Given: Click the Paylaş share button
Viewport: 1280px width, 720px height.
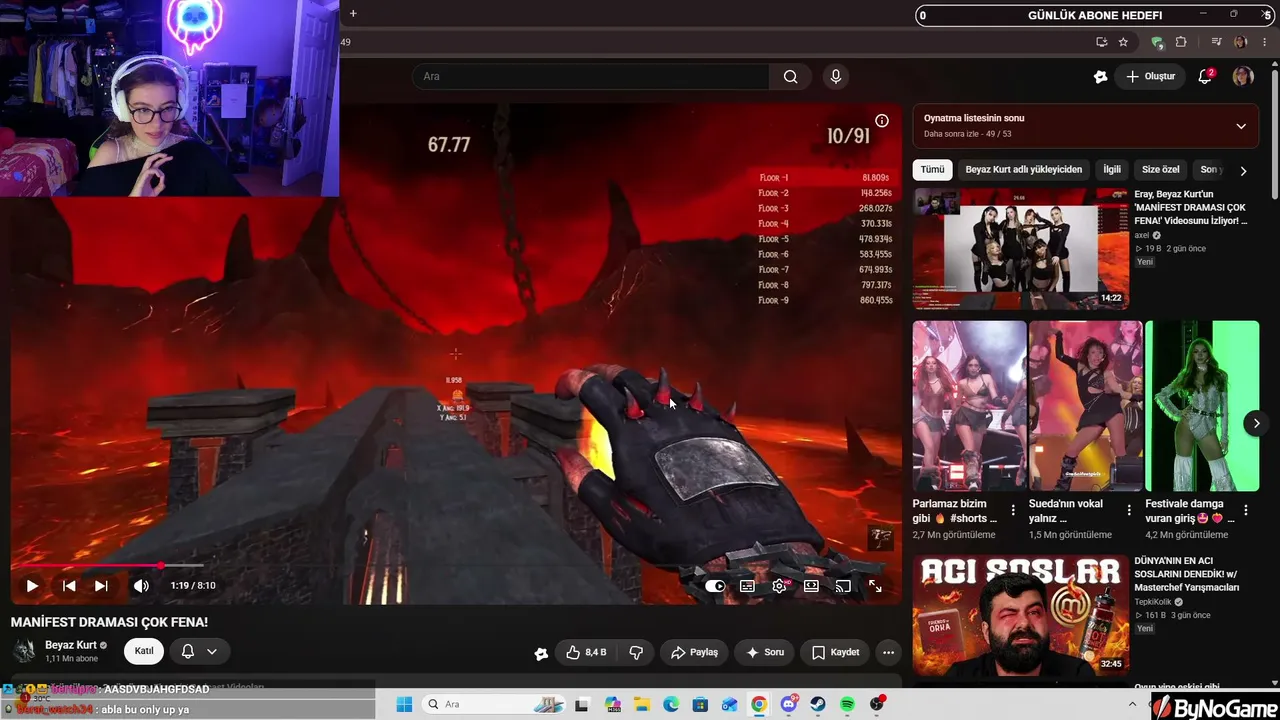Looking at the screenshot, I should point(694,652).
